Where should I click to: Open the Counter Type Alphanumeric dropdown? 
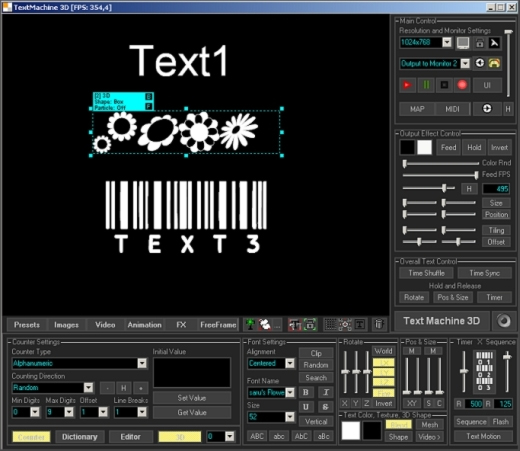pos(142,363)
